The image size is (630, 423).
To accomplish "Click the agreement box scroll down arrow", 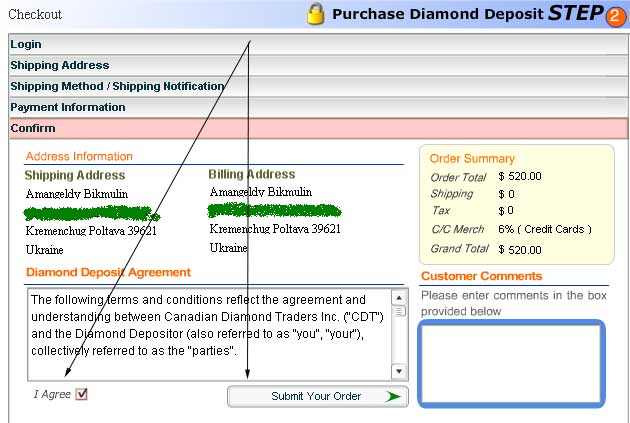I will tap(399, 371).
